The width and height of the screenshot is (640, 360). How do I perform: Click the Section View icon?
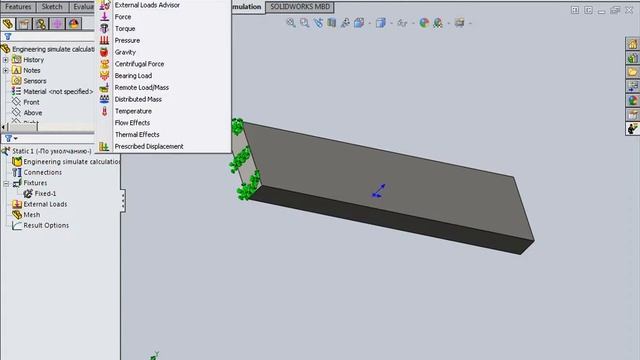(331, 23)
